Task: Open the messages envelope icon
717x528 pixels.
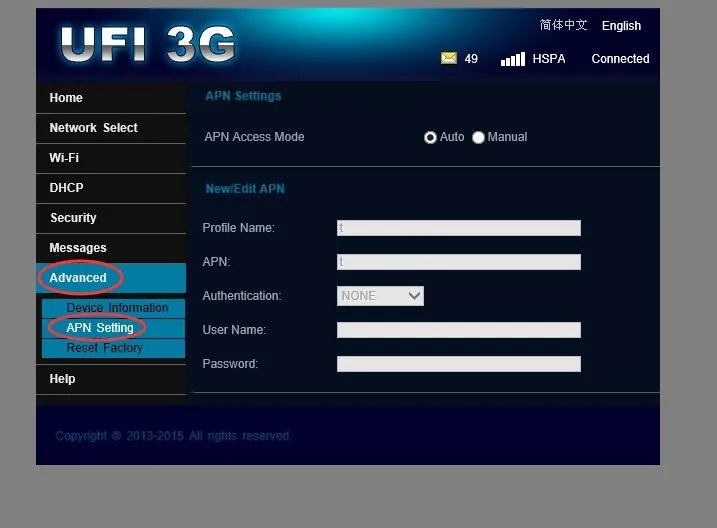Action: click(449, 59)
